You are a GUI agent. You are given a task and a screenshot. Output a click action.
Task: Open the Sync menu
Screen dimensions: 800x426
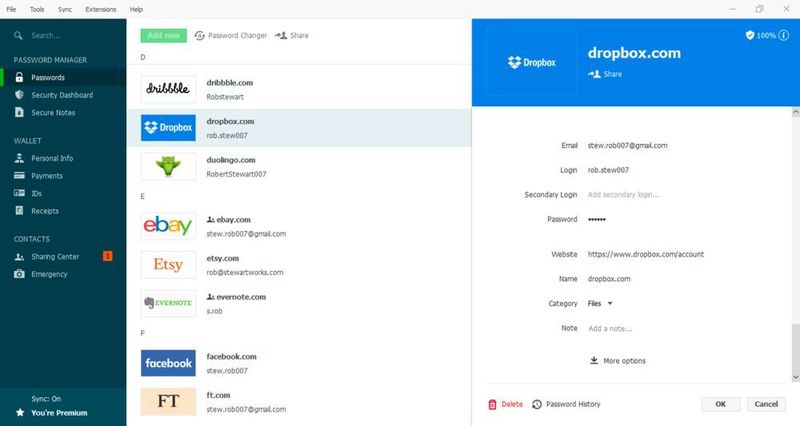(65, 9)
